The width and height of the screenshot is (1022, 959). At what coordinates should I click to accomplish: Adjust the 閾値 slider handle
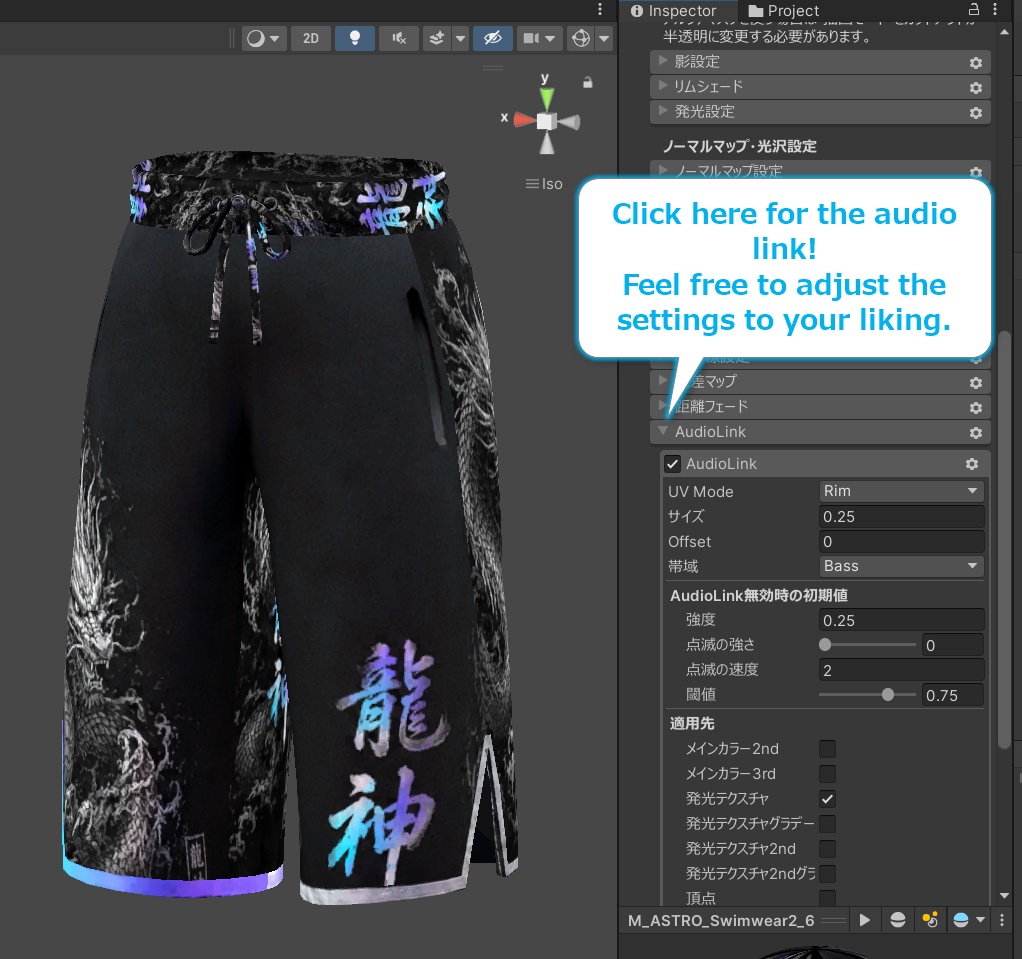(x=888, y=695)
